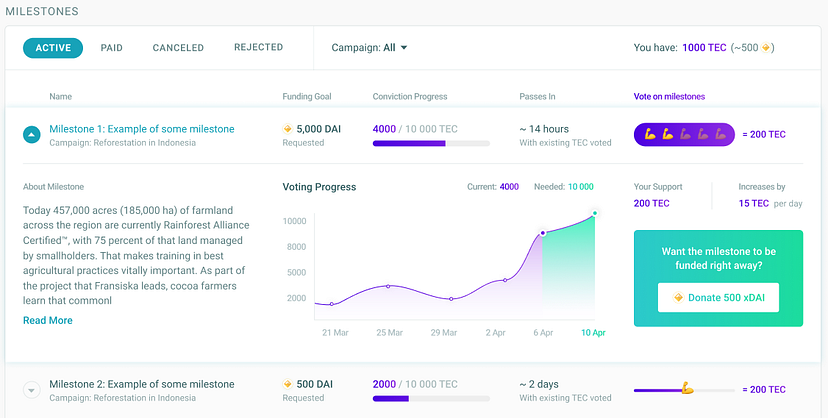
Task: Open Milestone 1: Example of some milestone title
Action: click(141, 129)
